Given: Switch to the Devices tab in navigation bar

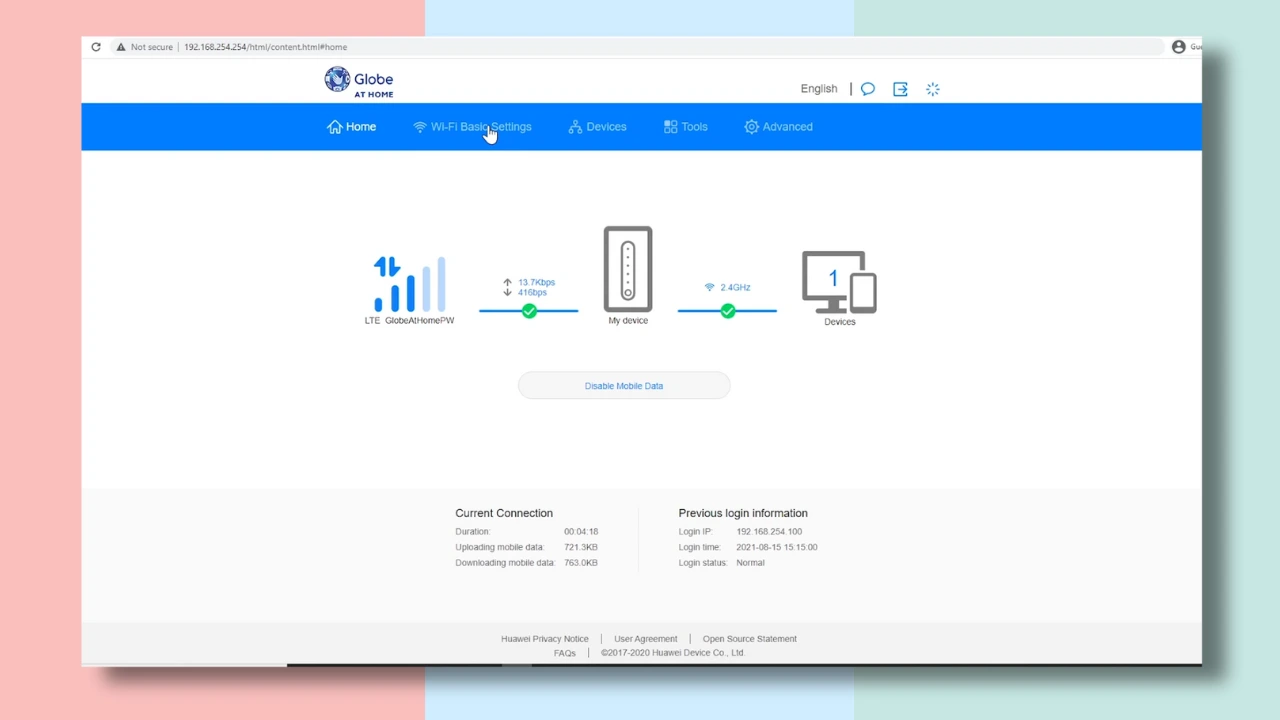Looking at the screenshot, I should pyautogui.click(x=598, y=127).
